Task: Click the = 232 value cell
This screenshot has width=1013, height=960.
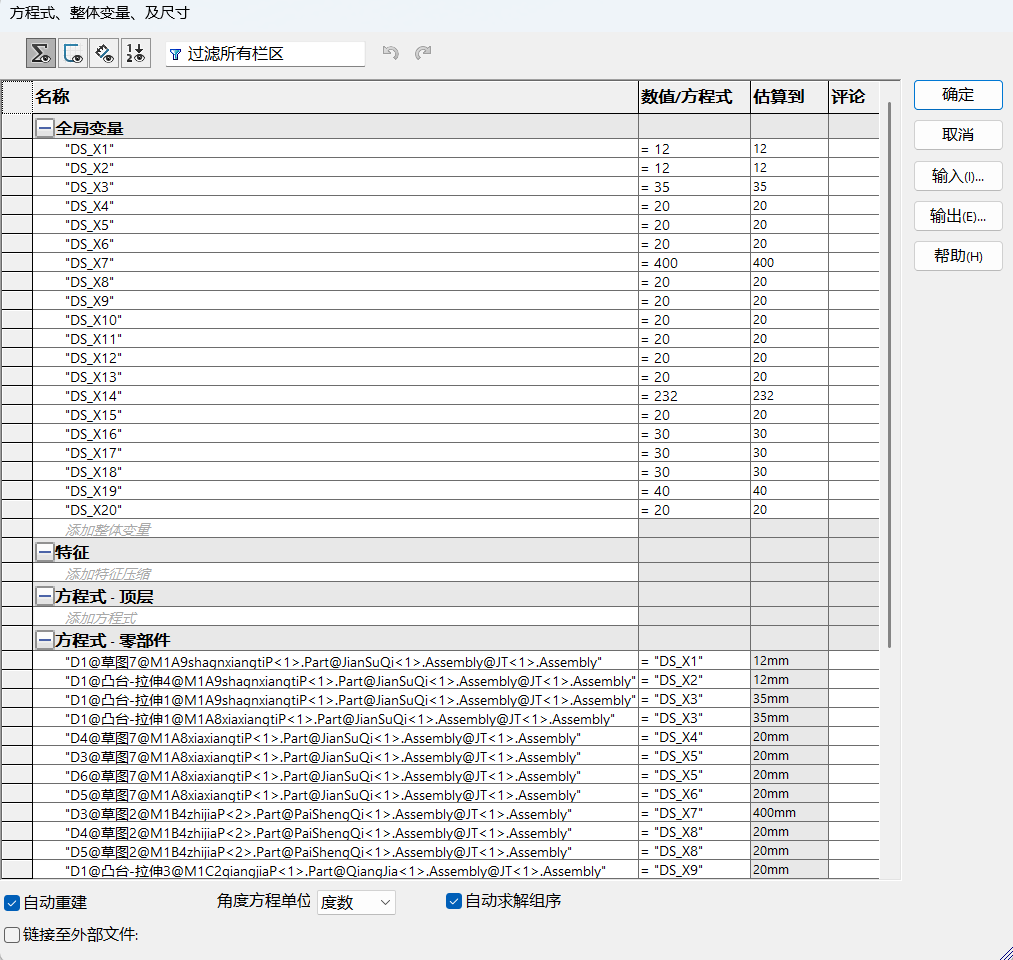Action: tap(694, 396)
